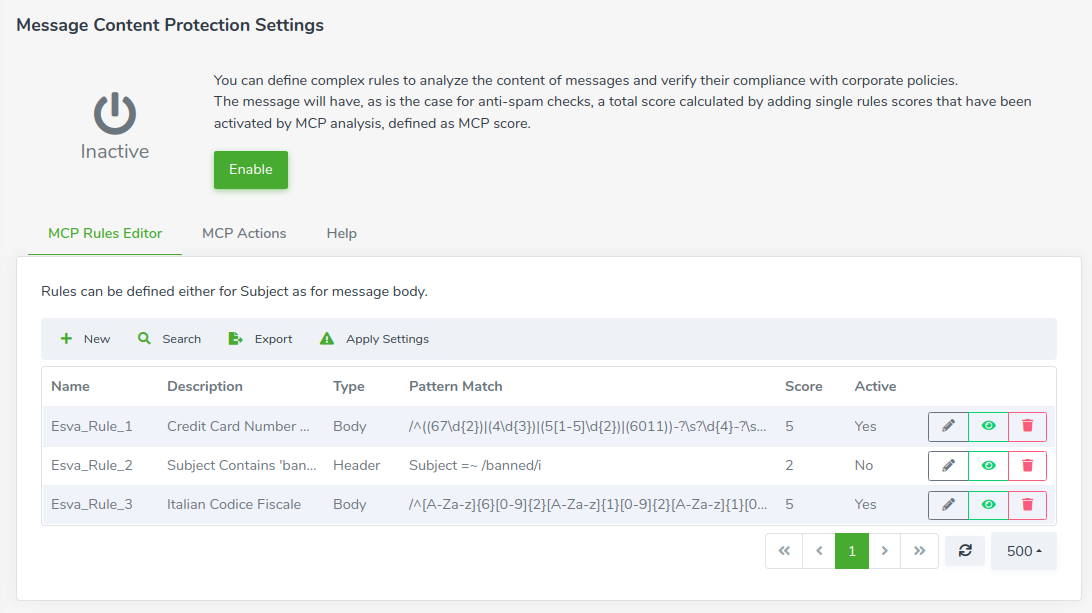Image resolution: width=1092 pixels, height=613 pixels.
Task: Click the Export toolbar button
Action: (260, 339)
